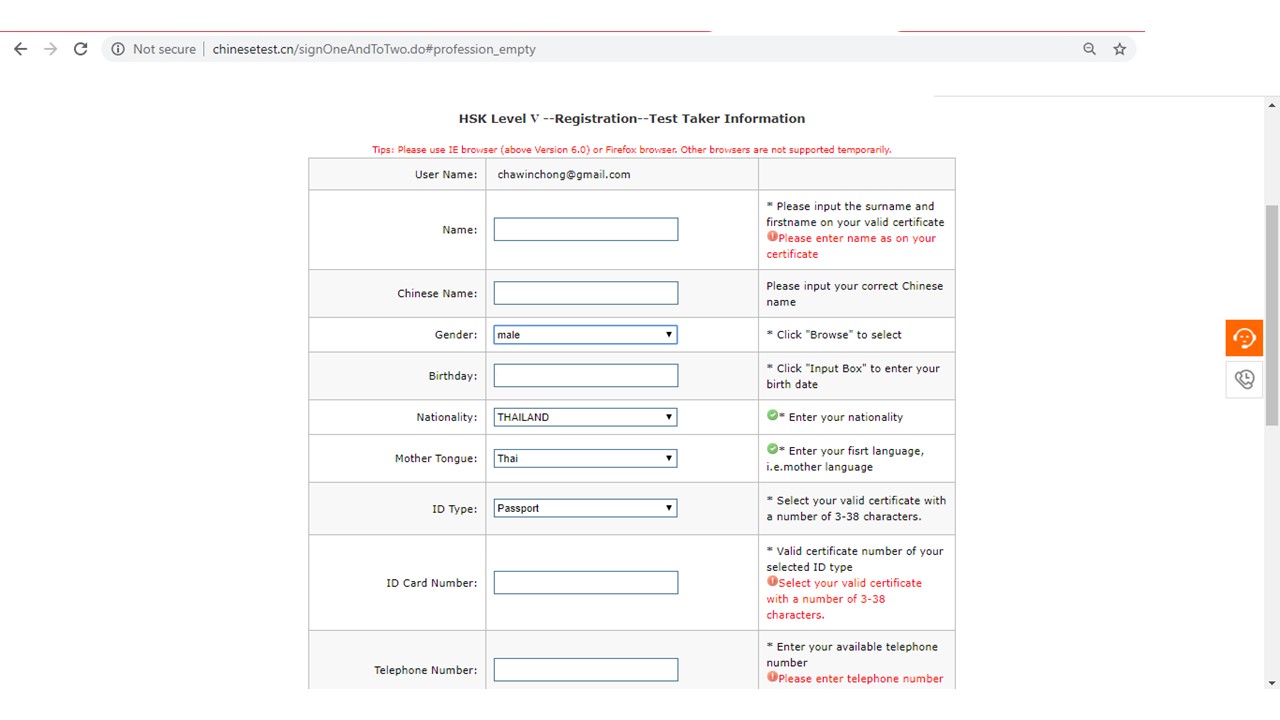
Task: Click the red error icon for name hint
Action: coord(772,237)
